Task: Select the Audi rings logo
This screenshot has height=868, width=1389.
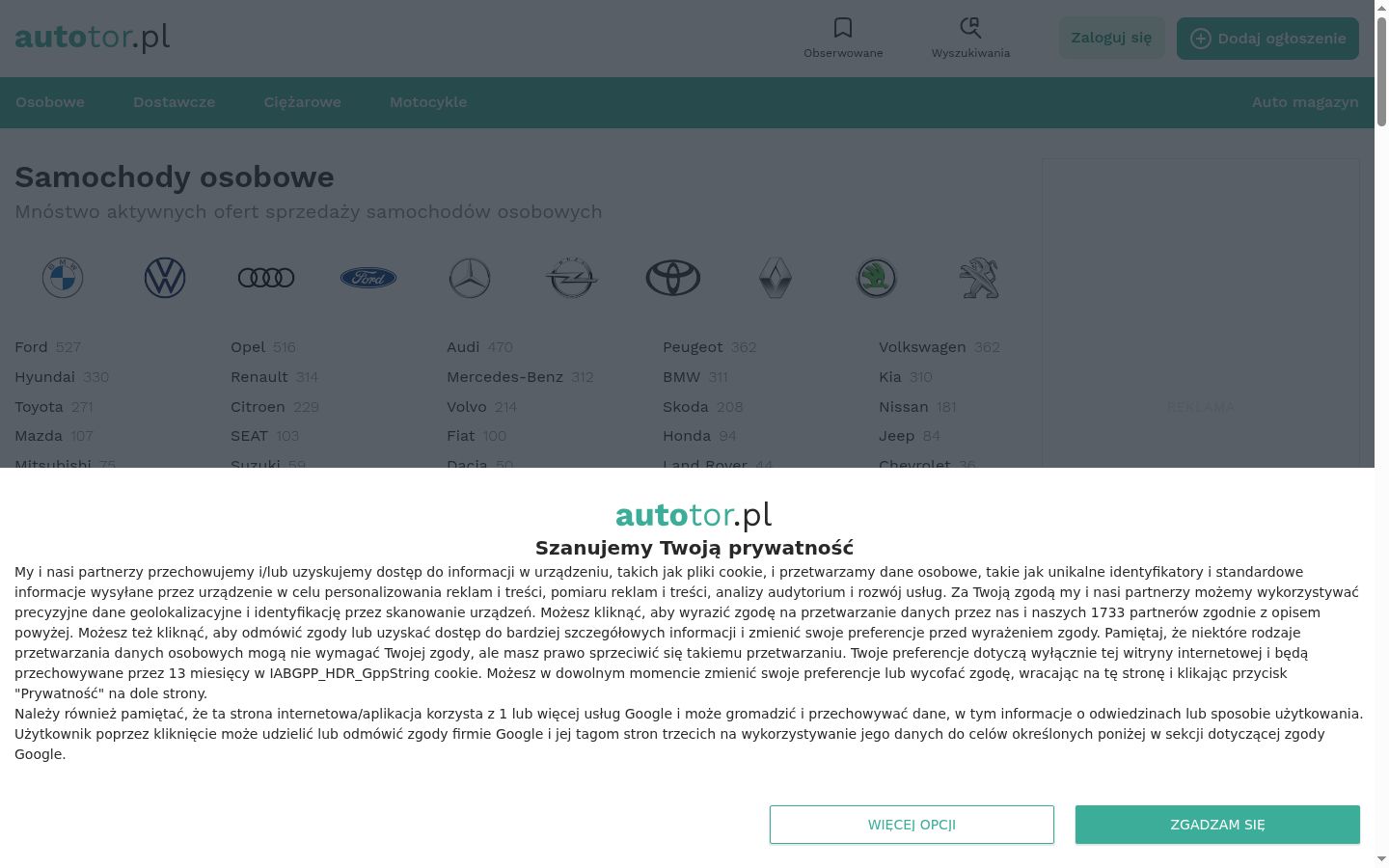Action: tap(266, 278)
